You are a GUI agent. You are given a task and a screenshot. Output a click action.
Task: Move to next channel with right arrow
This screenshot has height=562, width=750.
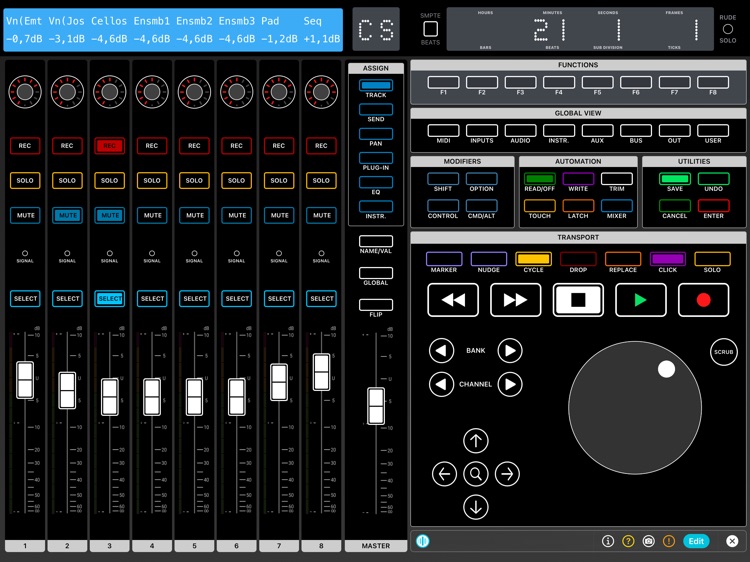coord(510,384)
